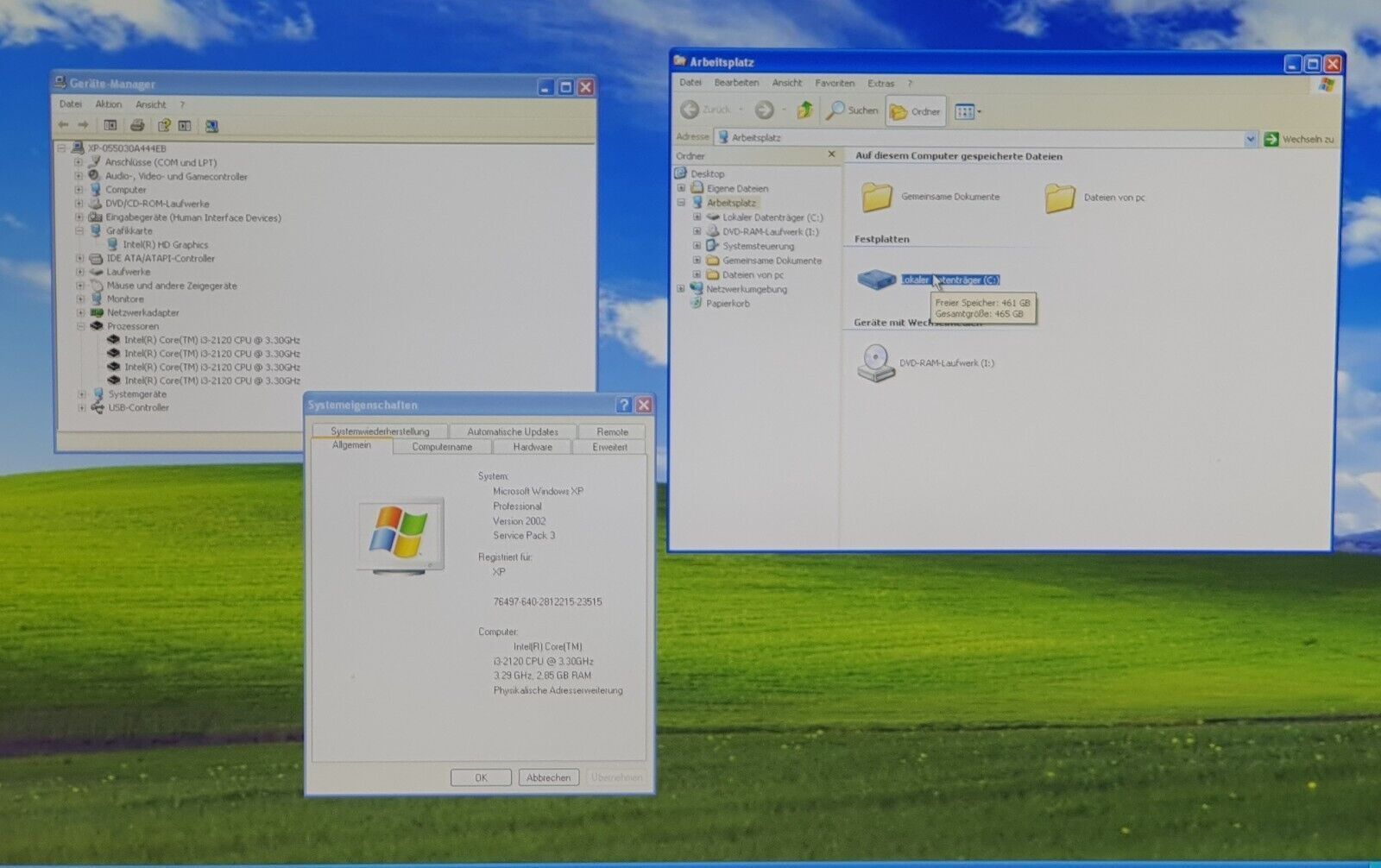Select Intel(R) HD Graphics device entry
Image resolution: width=1381 pixels, height=868 pixels.
click(164, 245)
